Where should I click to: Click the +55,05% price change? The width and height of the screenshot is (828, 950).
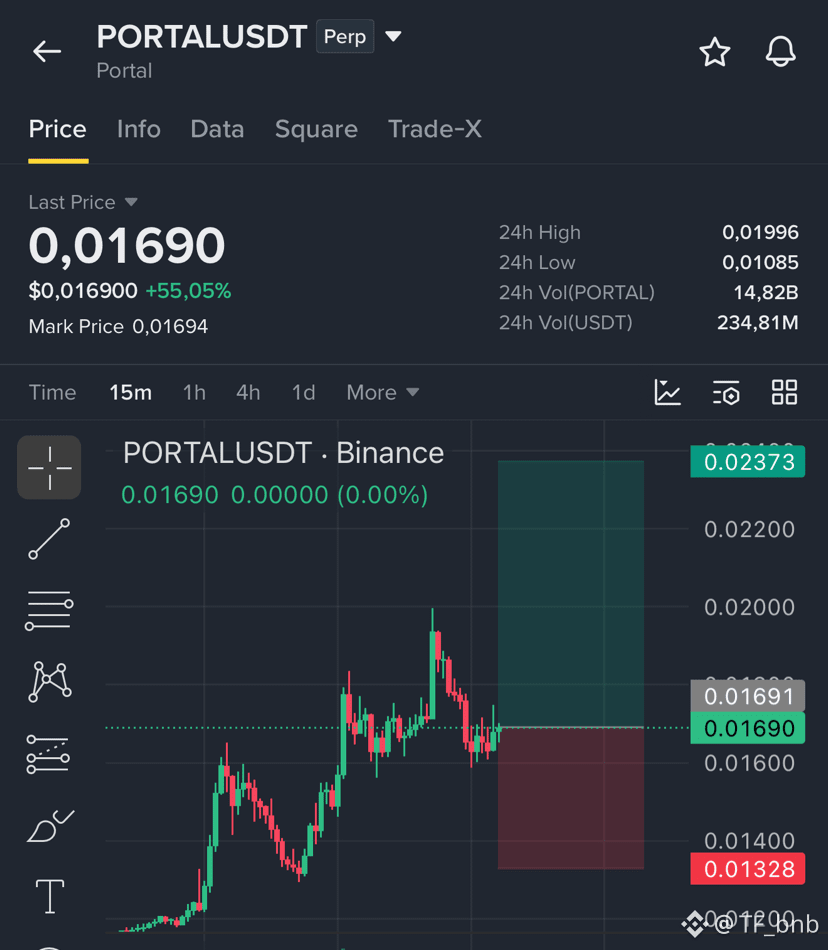point(188,291)
